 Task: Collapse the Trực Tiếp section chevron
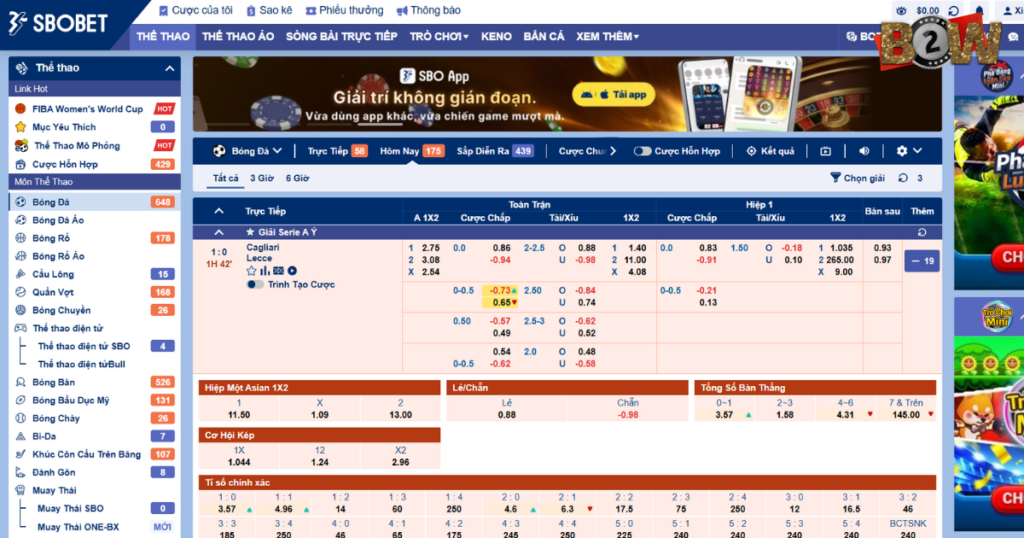coord(219,211)
